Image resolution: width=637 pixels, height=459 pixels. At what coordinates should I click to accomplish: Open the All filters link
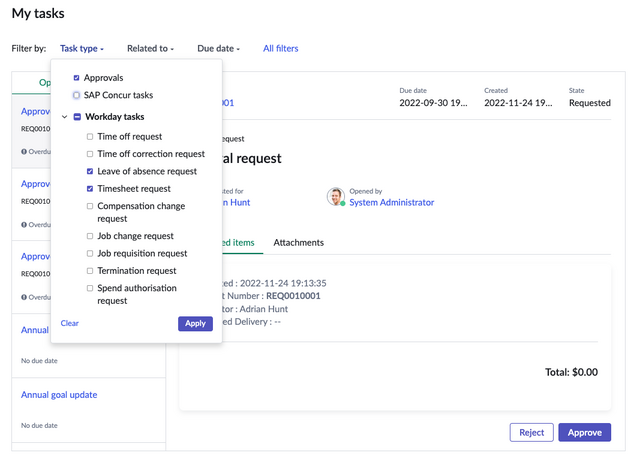pyautogui.click(x=281, y=48)
